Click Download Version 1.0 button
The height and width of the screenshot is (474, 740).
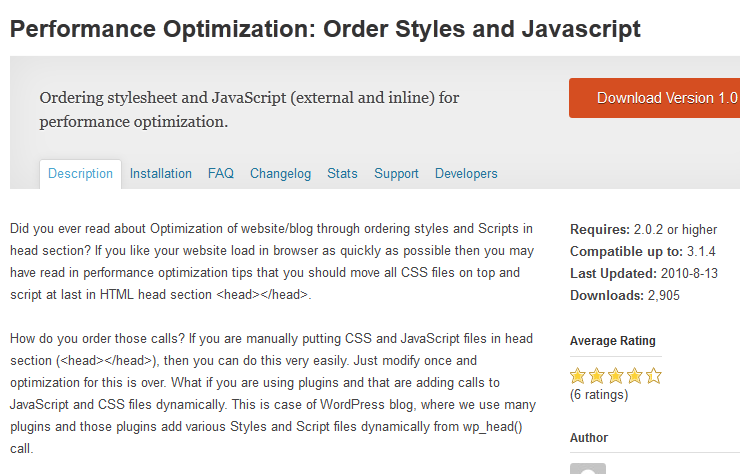655,98
